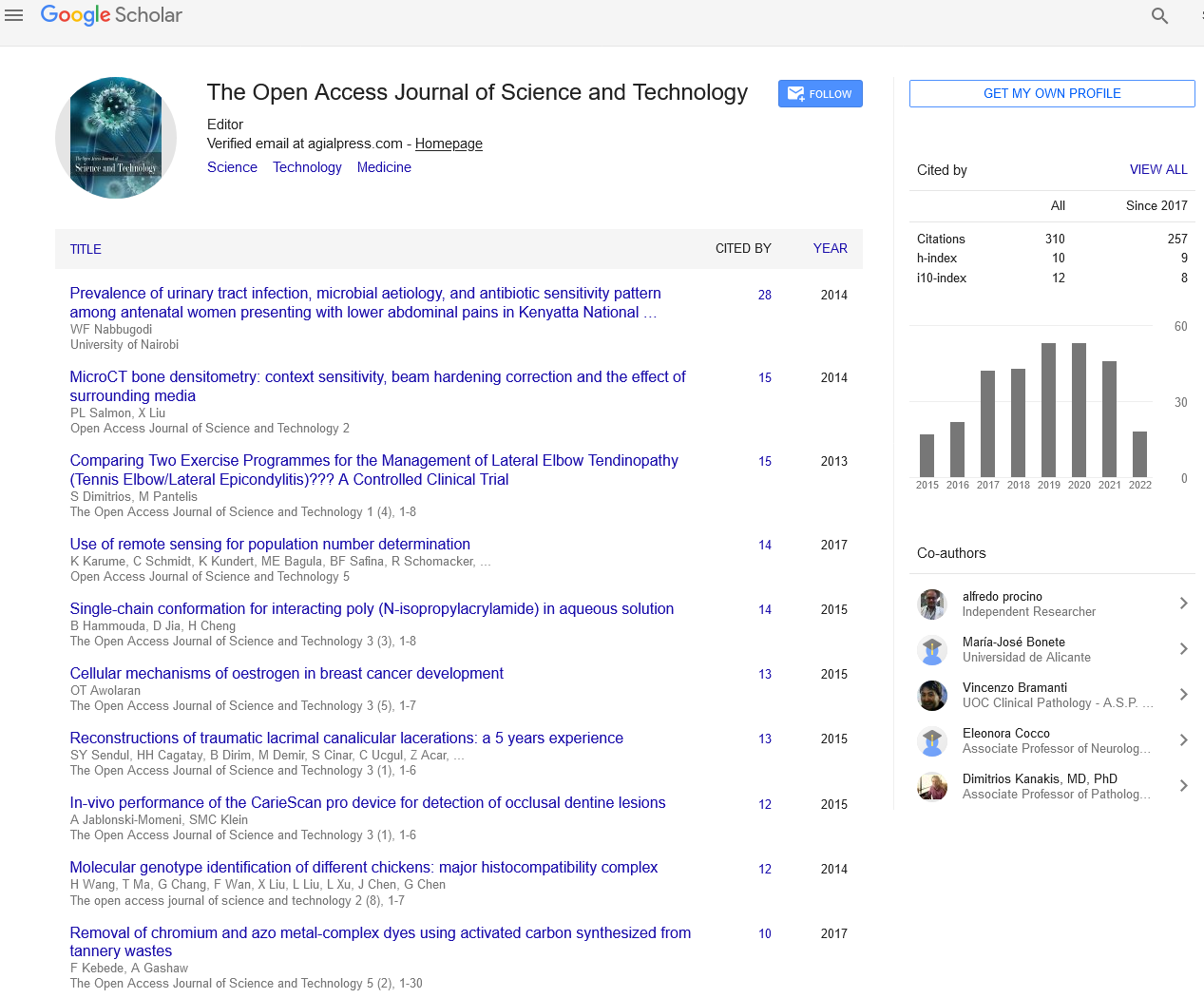View all citation statistics
Image resolution: width=1204 pixels, height=998 pixels.
[1158, 169]
